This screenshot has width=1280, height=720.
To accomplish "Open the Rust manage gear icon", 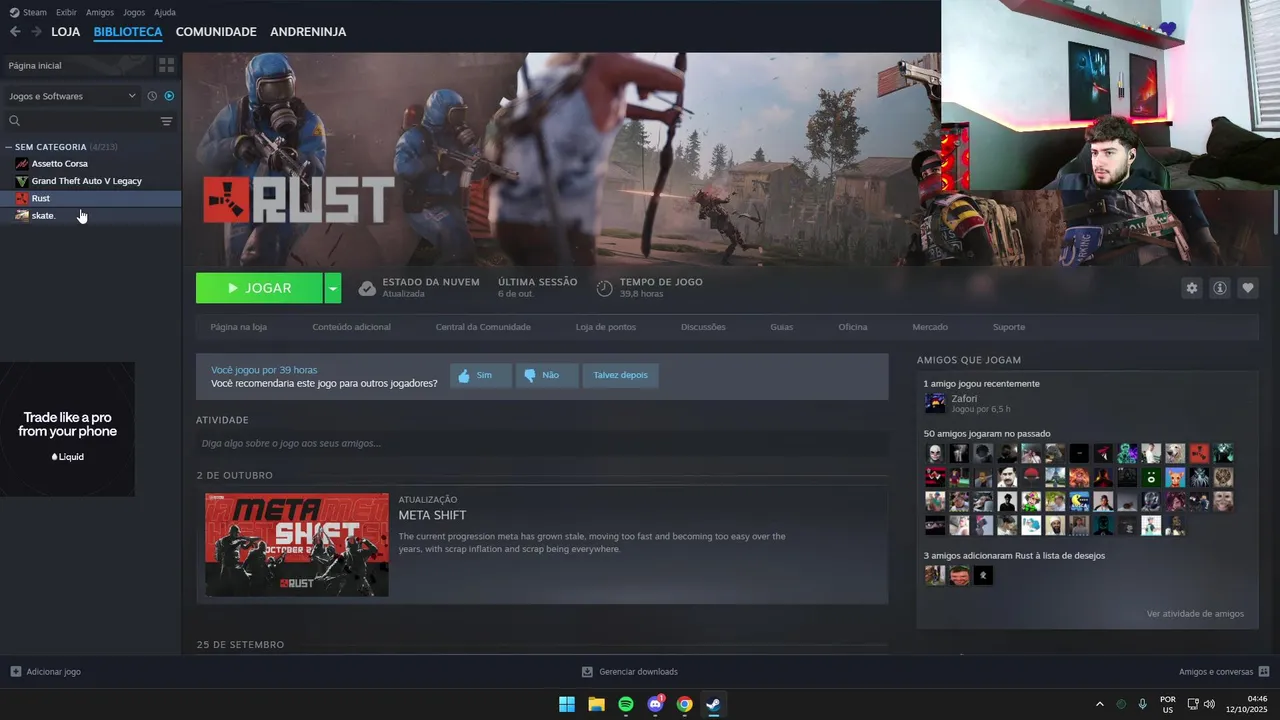I will (1191, 288).
